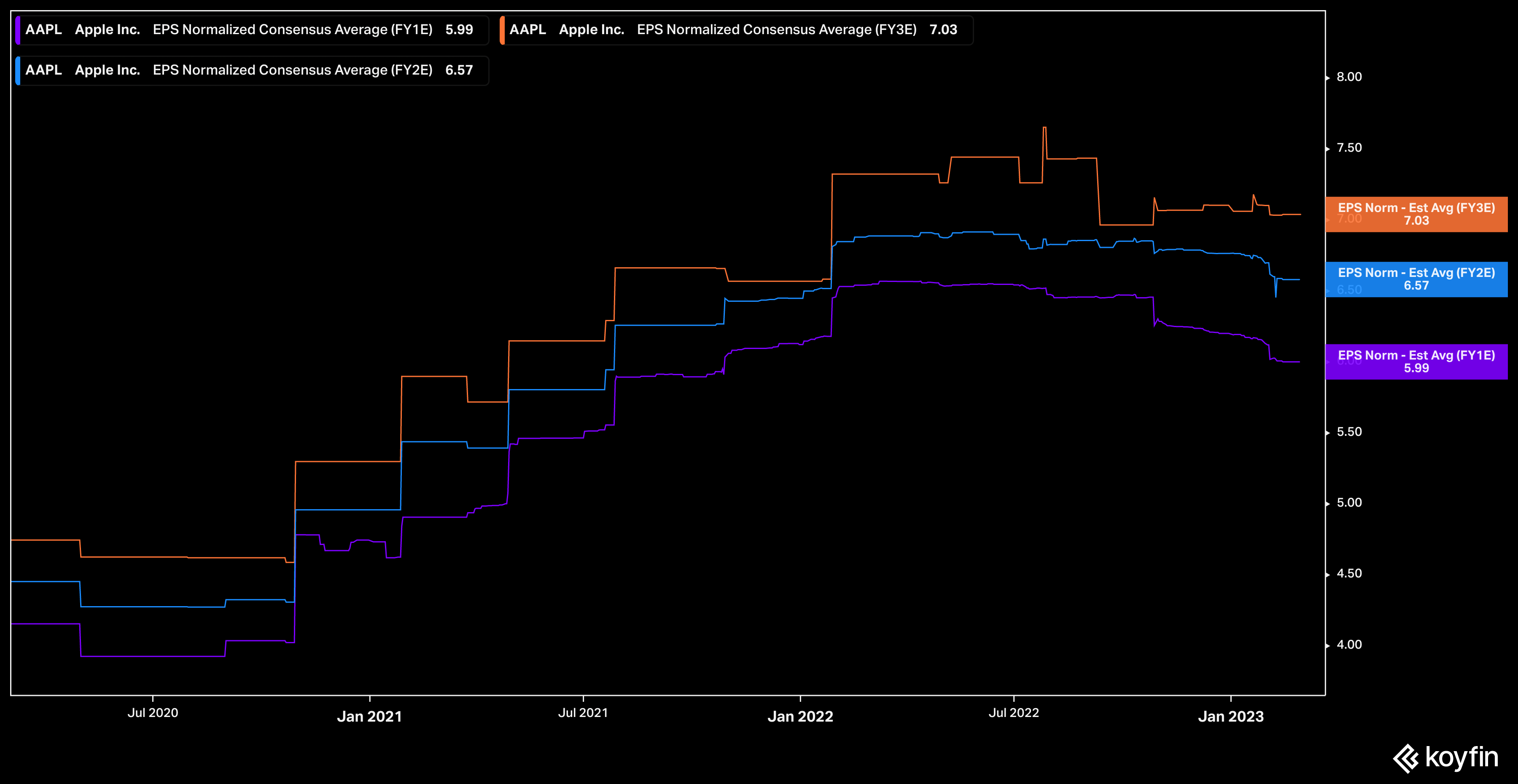The image size is (1518, 784).
Task: Click the orange FY3E legend color bar
Action: (503, 30)
